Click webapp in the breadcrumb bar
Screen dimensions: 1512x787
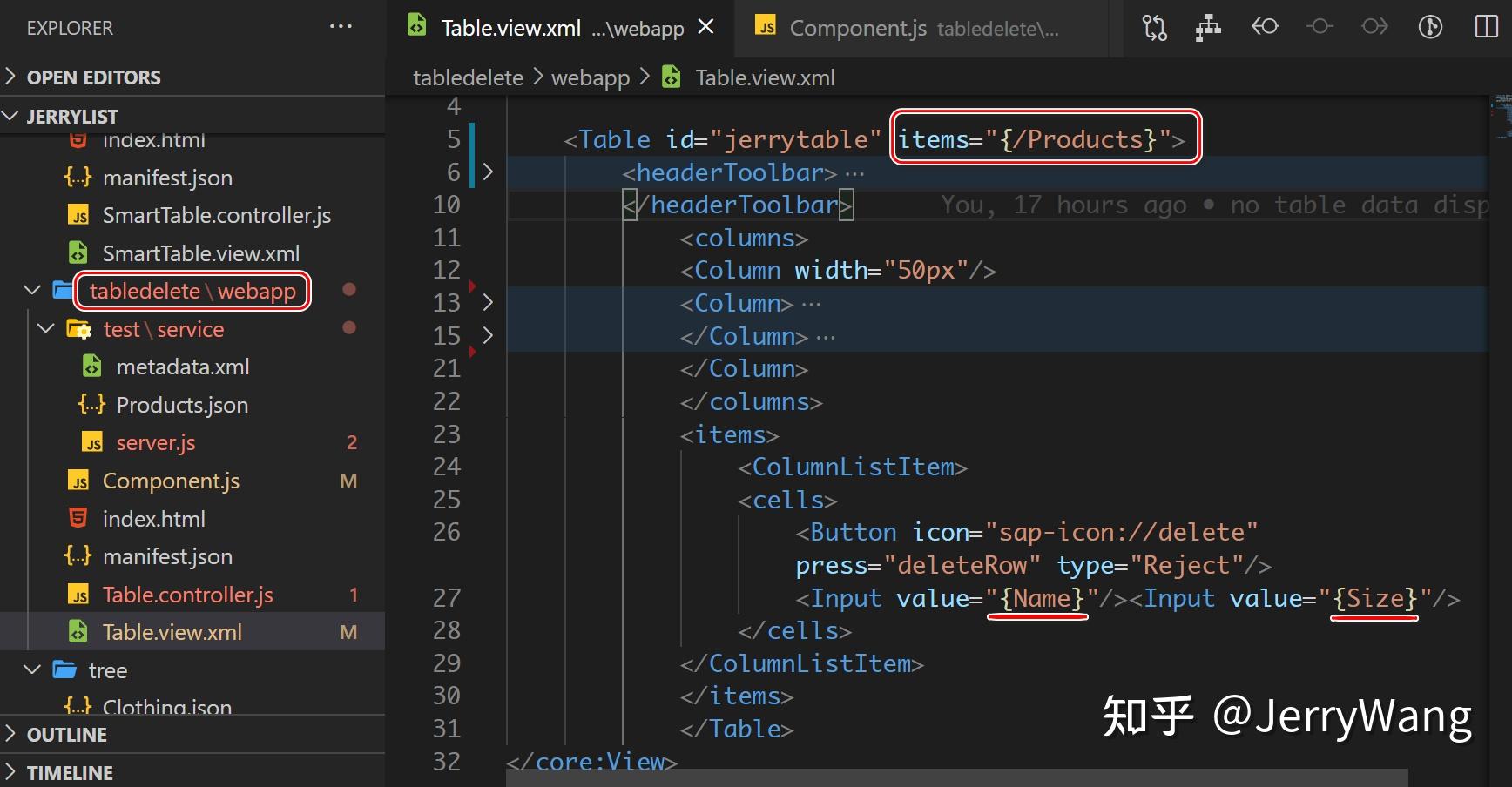tap(591, 77)
